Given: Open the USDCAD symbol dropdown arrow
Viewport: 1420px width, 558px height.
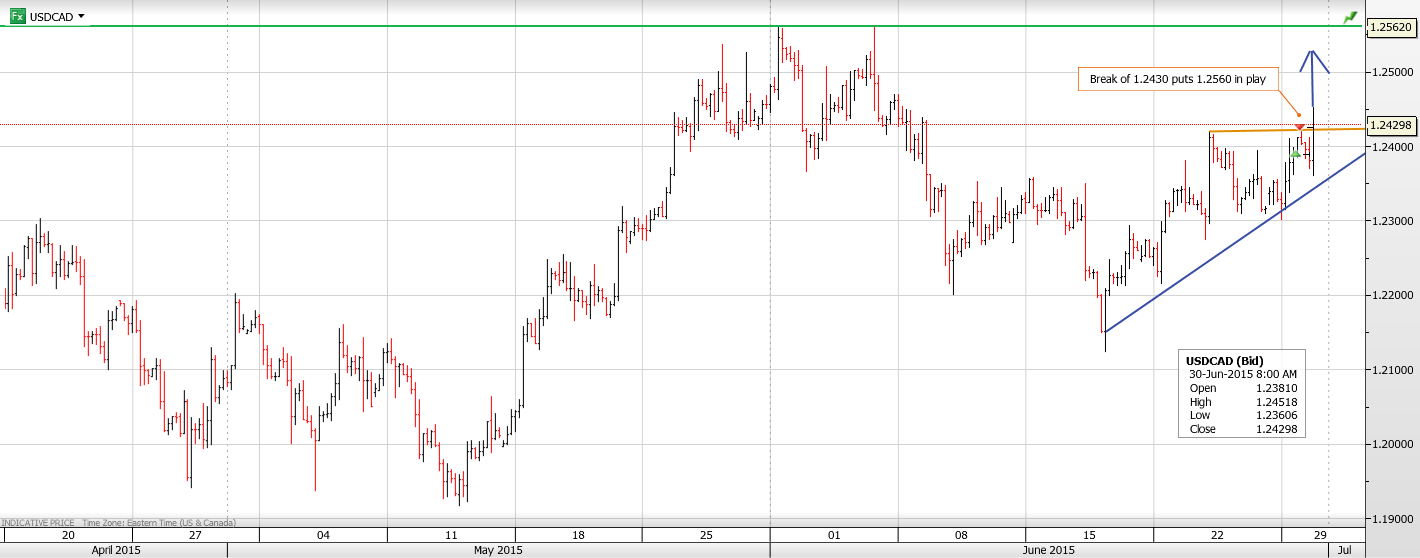Looking at the screenshot, I should point(81,17).
